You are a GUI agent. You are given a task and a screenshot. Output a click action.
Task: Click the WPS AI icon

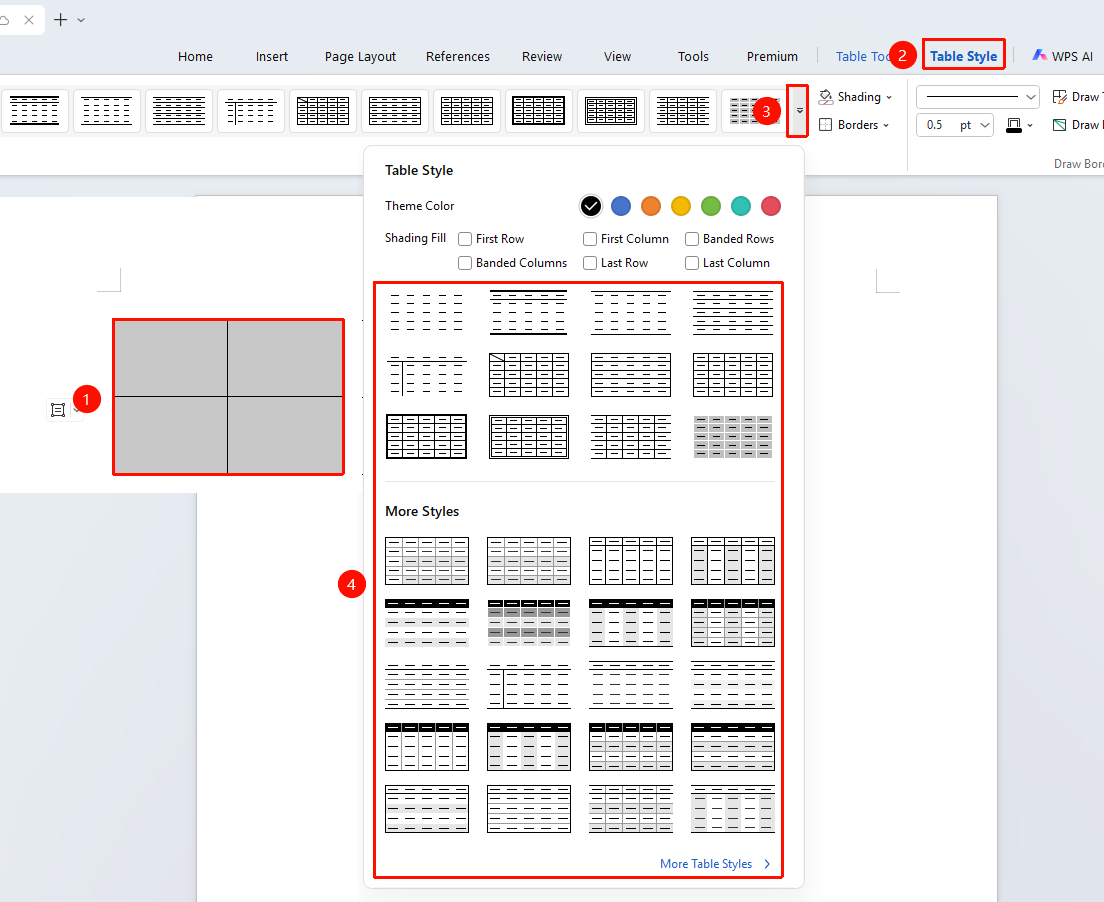(1039, 56)
